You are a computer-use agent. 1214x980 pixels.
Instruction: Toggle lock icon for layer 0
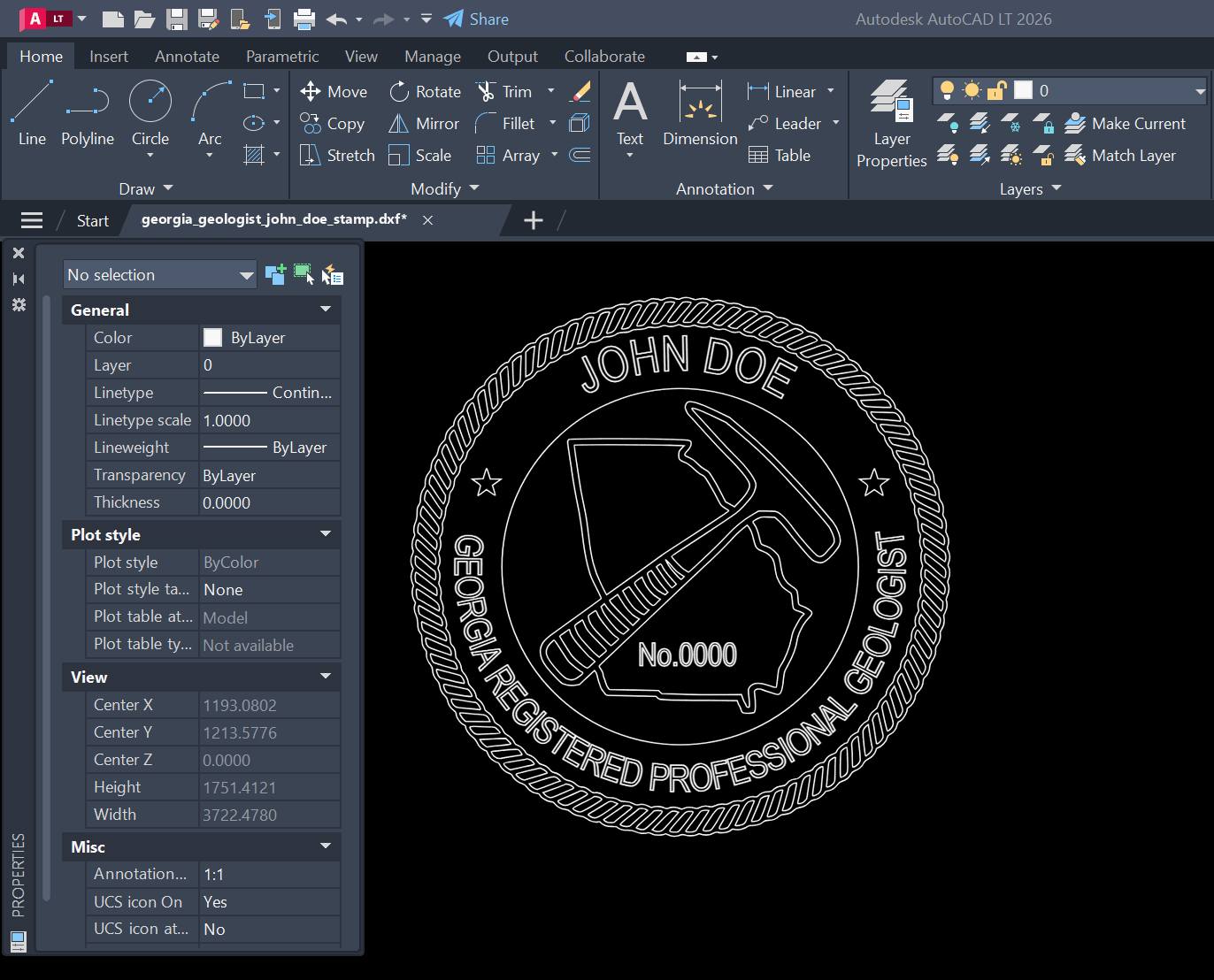997,90
